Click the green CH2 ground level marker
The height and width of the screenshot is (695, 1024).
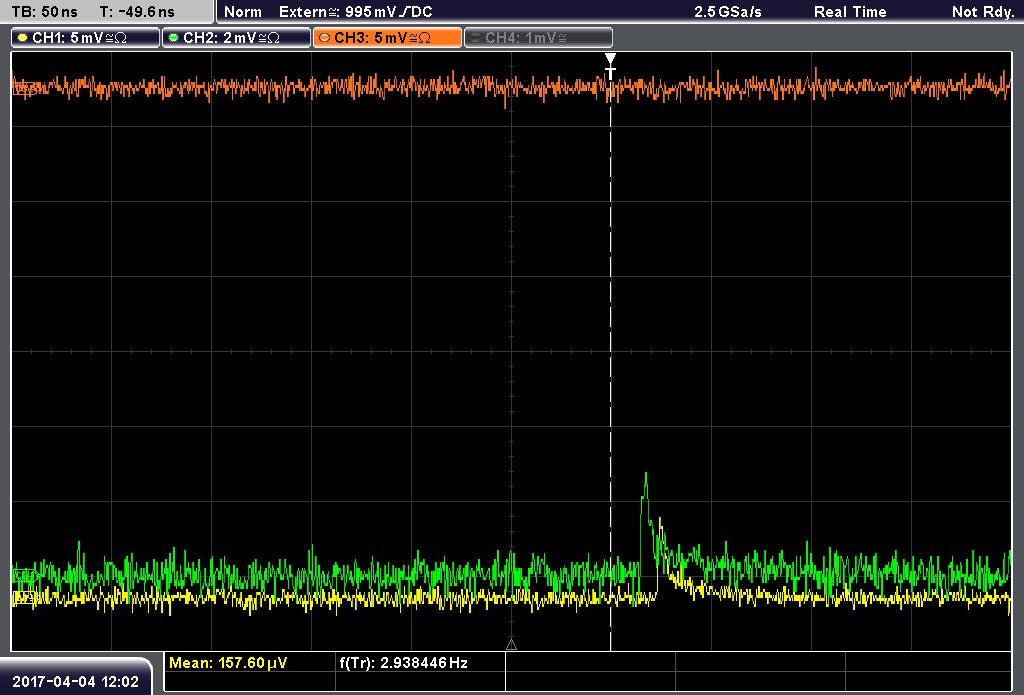pyautogui.click(x=24, y=575)
